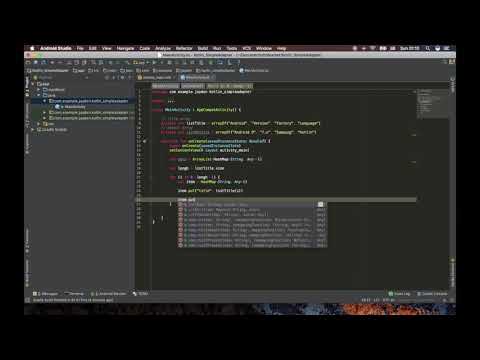
Task: Select MainActivity in the project tree
Action: coord(71,107)
